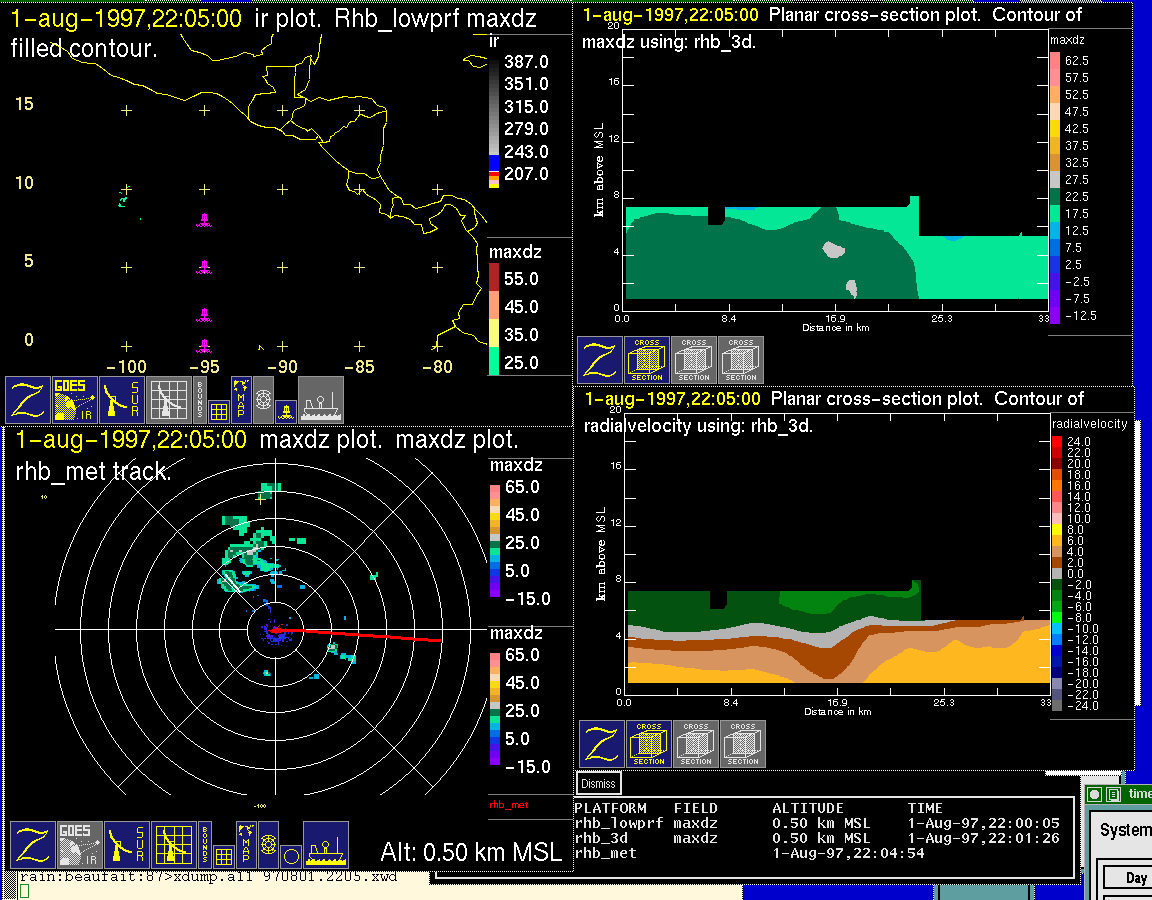Viewport: 1152px width, 900px height.
Task: Open the Z icon menu of maxdz cross-section window
Action: click(599, 360)
